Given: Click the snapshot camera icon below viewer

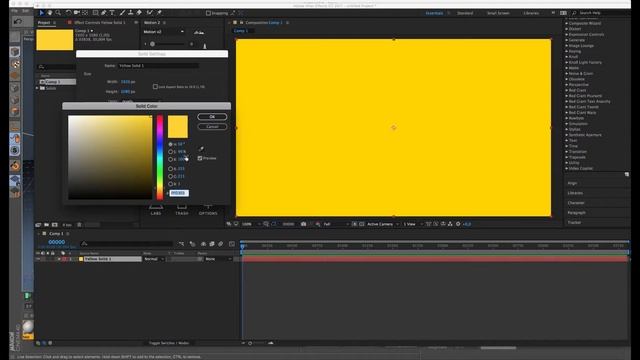Looking at the screenshot, I should [x=303, y=224].
